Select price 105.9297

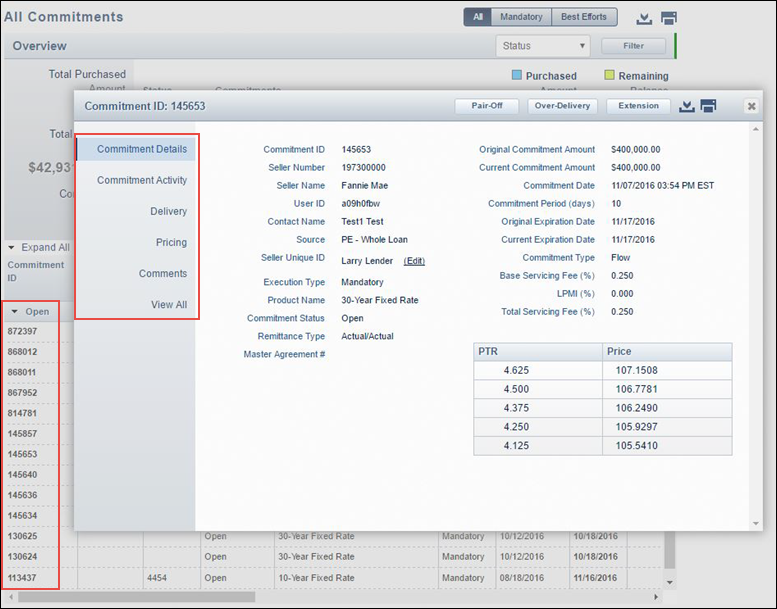pyautogui.click(x=667, y=427)
